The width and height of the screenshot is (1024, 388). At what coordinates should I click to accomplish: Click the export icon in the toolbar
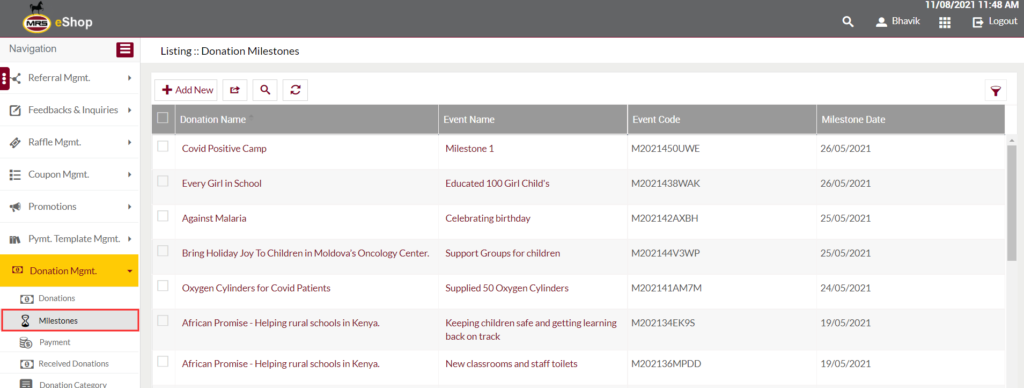(x=235, y=90)
